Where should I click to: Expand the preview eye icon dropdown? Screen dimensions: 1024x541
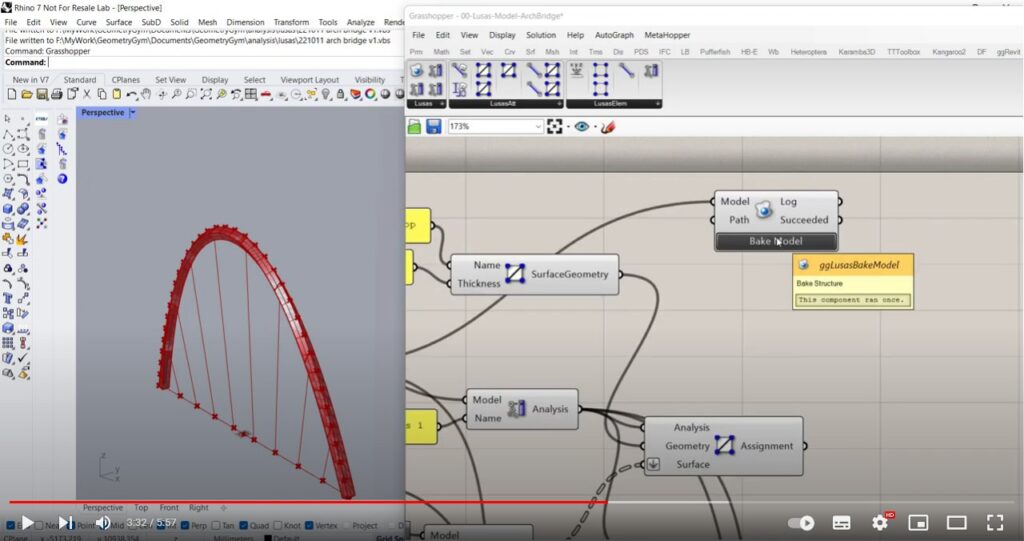click(x=596, y=127)
